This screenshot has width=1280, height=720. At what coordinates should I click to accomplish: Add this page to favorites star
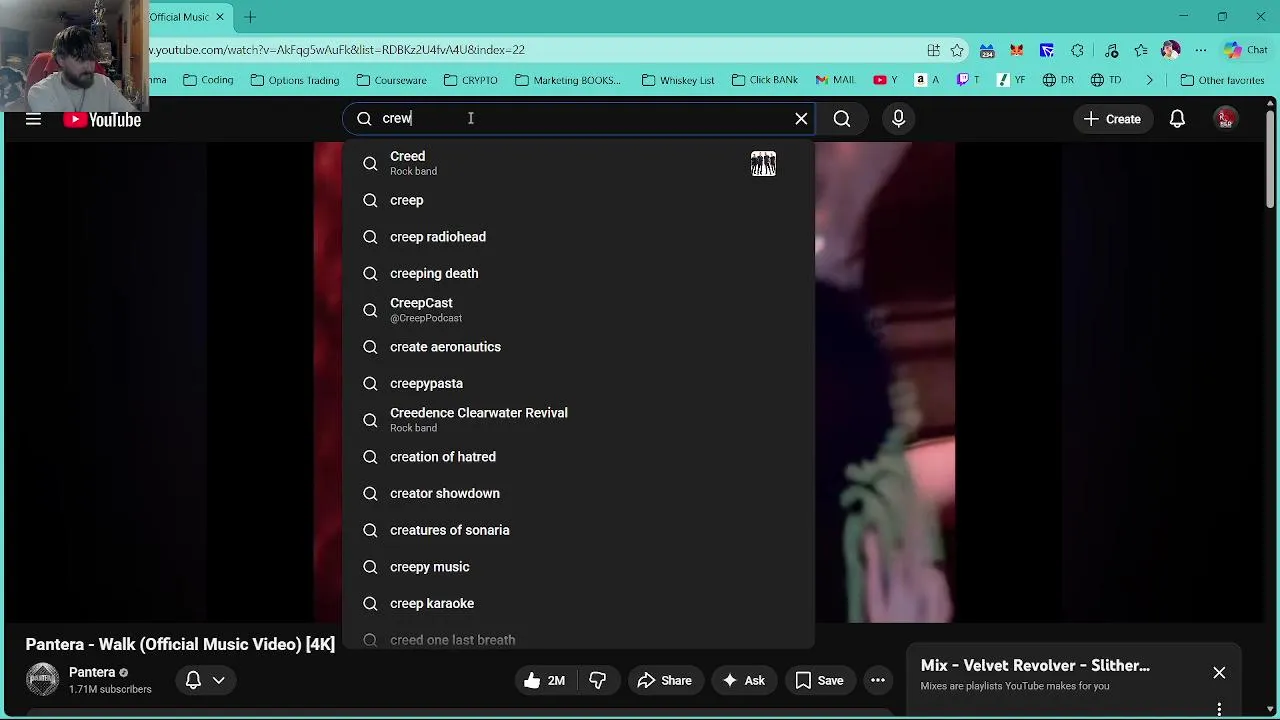(x=957, y=50)
